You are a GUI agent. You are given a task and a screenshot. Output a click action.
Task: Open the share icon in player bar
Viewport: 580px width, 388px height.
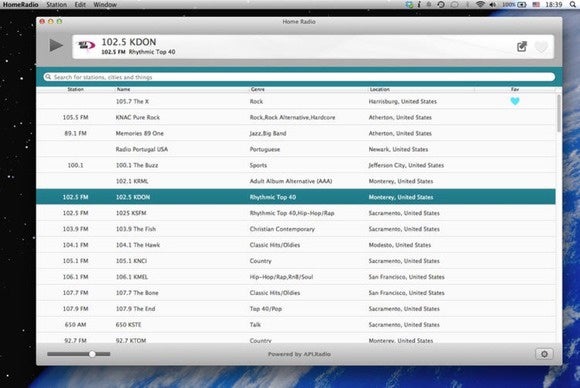522,47
